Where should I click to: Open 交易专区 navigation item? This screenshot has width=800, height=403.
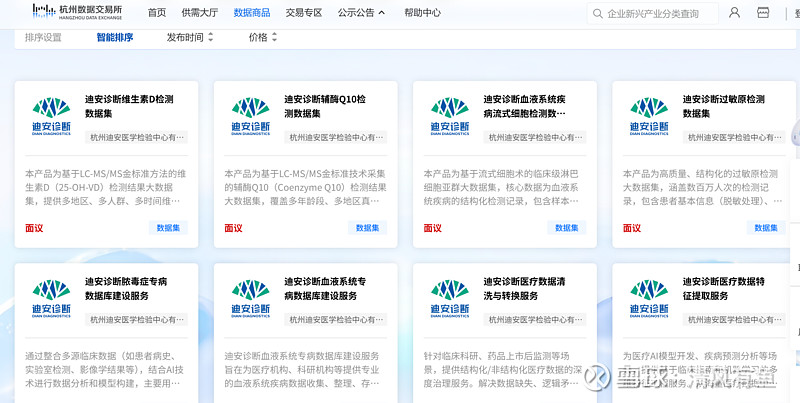pyautogui.click(x=304, y=13)
